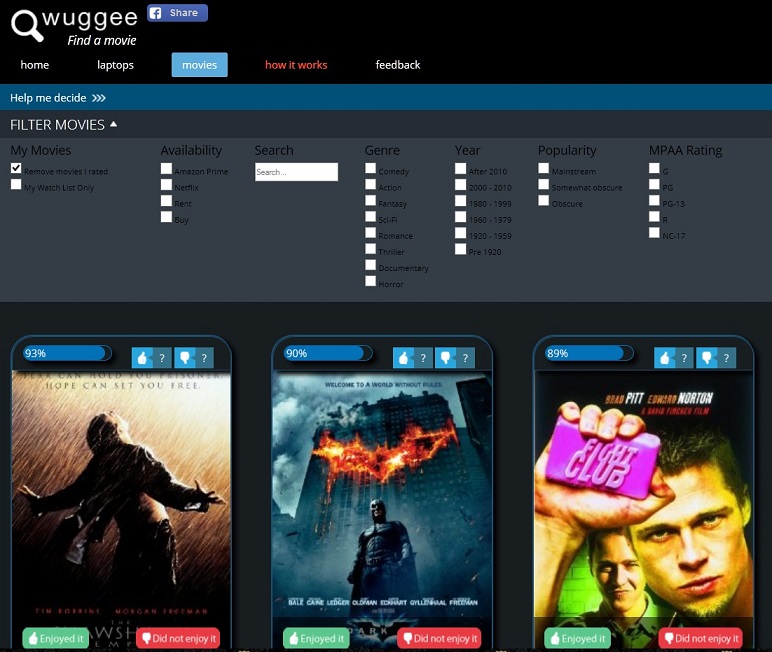
Task: Select the 2000 - 2010 year filter
Action: click(460, 185)
